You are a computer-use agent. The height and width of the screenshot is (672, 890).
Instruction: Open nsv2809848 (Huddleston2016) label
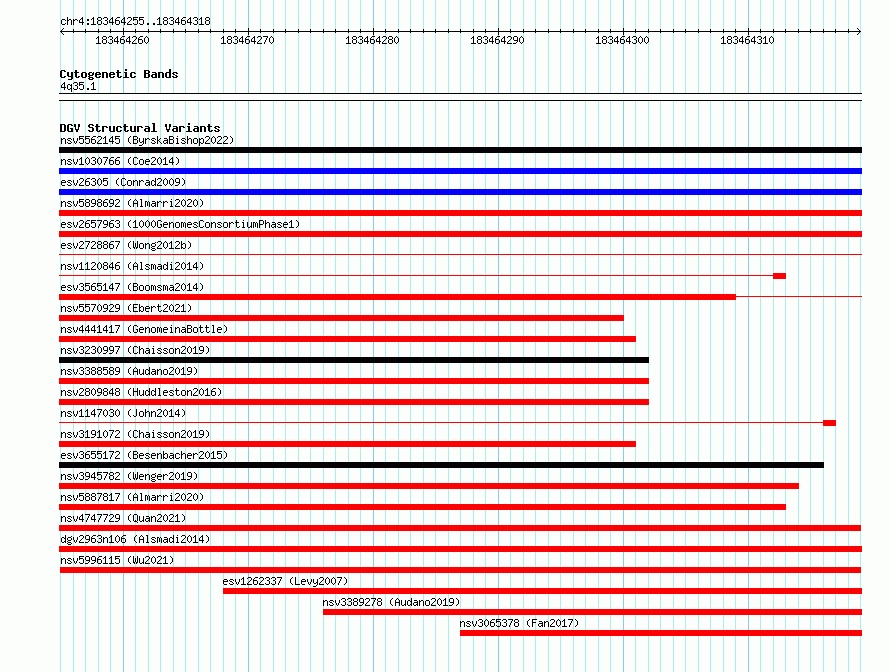click(x=141, y=392)
